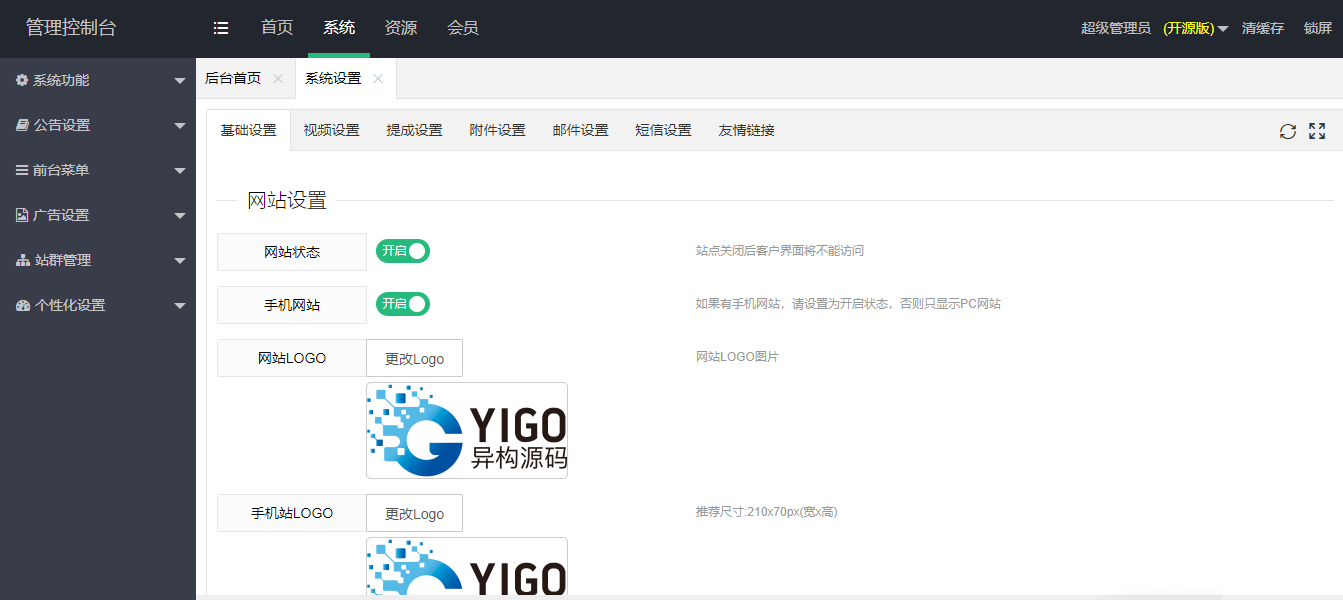Disable the 网站状态 toggle
Screen dimensions: 1343x600
point(403,251)
